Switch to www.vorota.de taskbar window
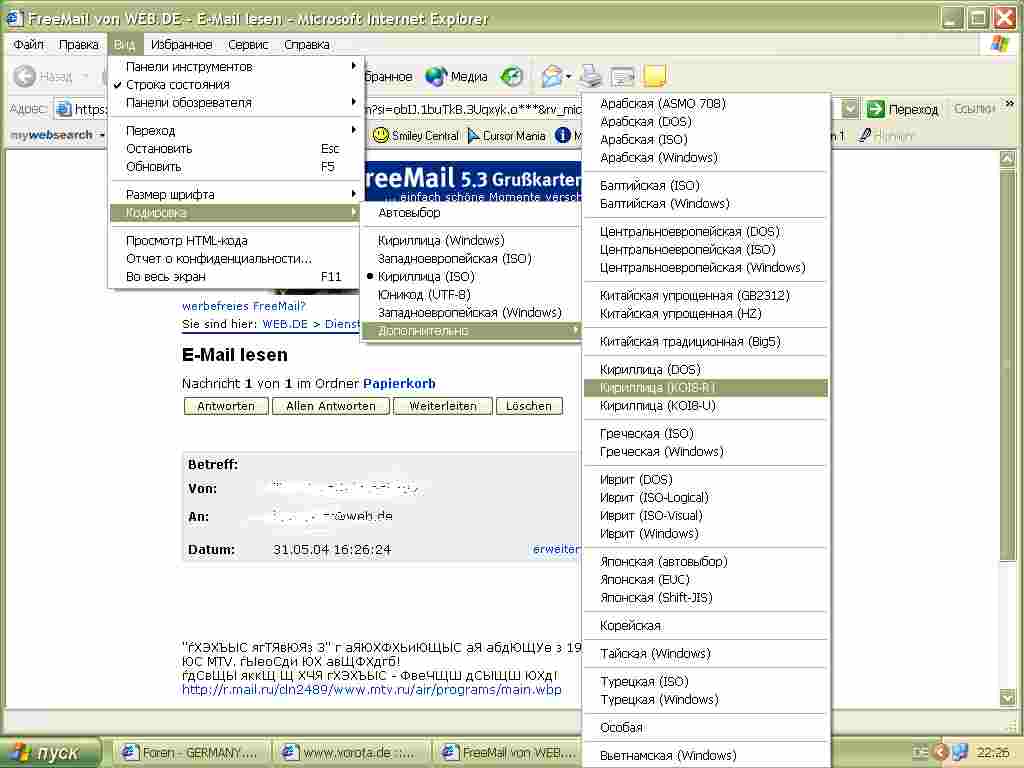Viewport: 1024px width, 768px height. click(349, 753)
